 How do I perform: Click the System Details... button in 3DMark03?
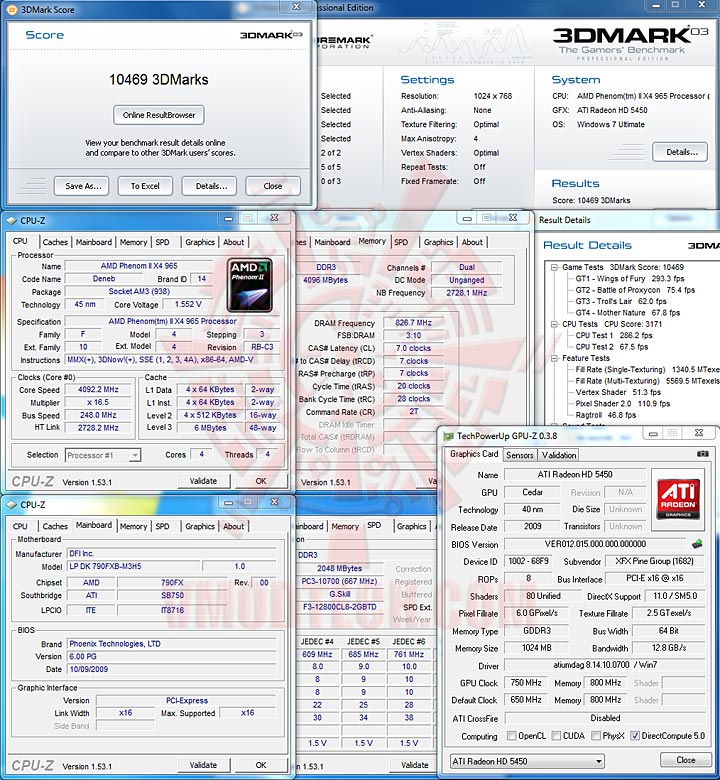(680, 152)
